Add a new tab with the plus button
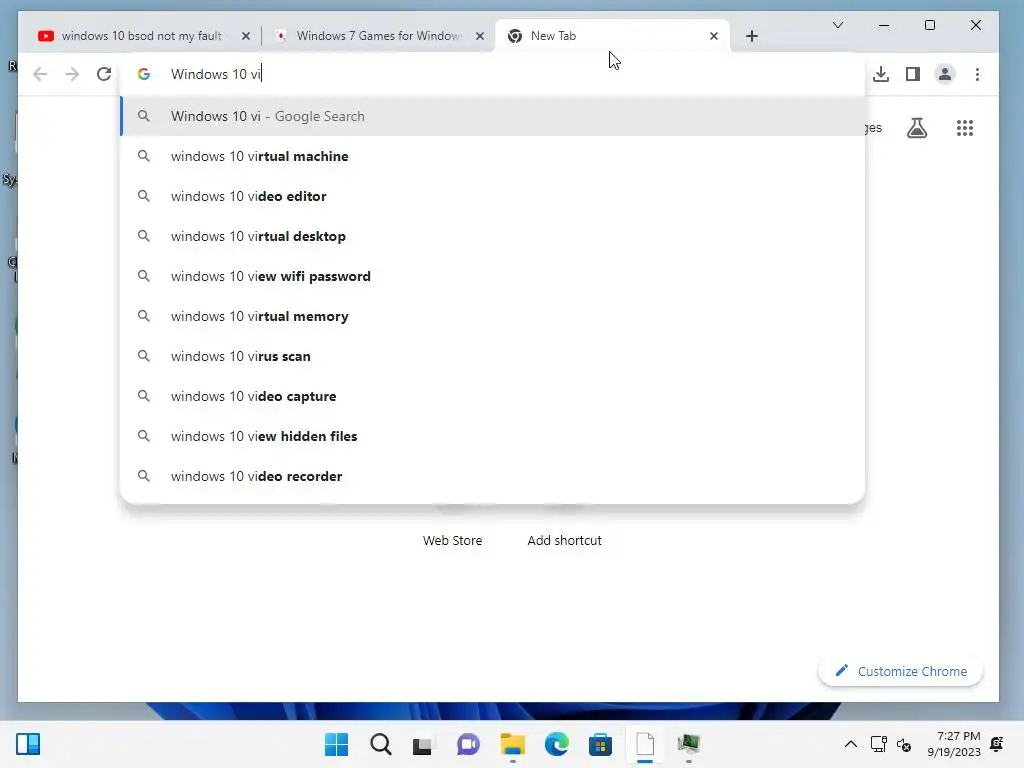The image size is (1024, 768). point(752,36)
